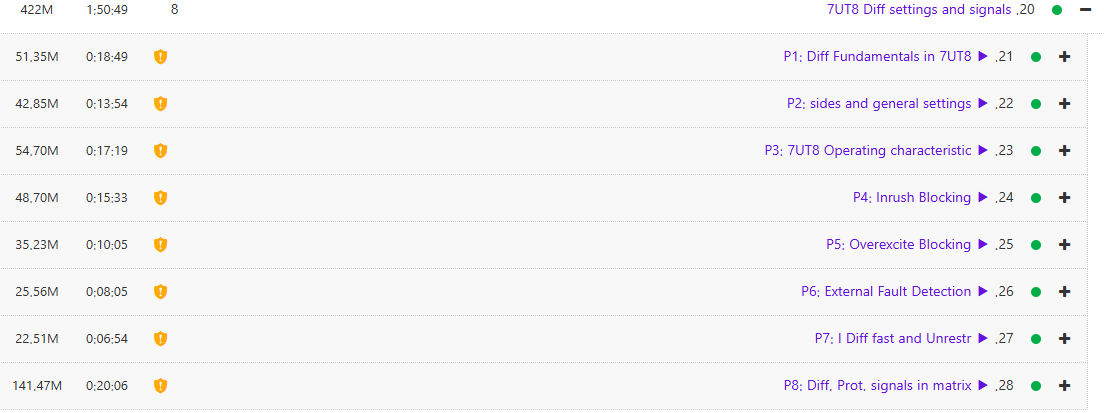This screenshot has height=413, width=1104.
Task: Click the shield icon for P7 lesson
Action: click(160, 339)
